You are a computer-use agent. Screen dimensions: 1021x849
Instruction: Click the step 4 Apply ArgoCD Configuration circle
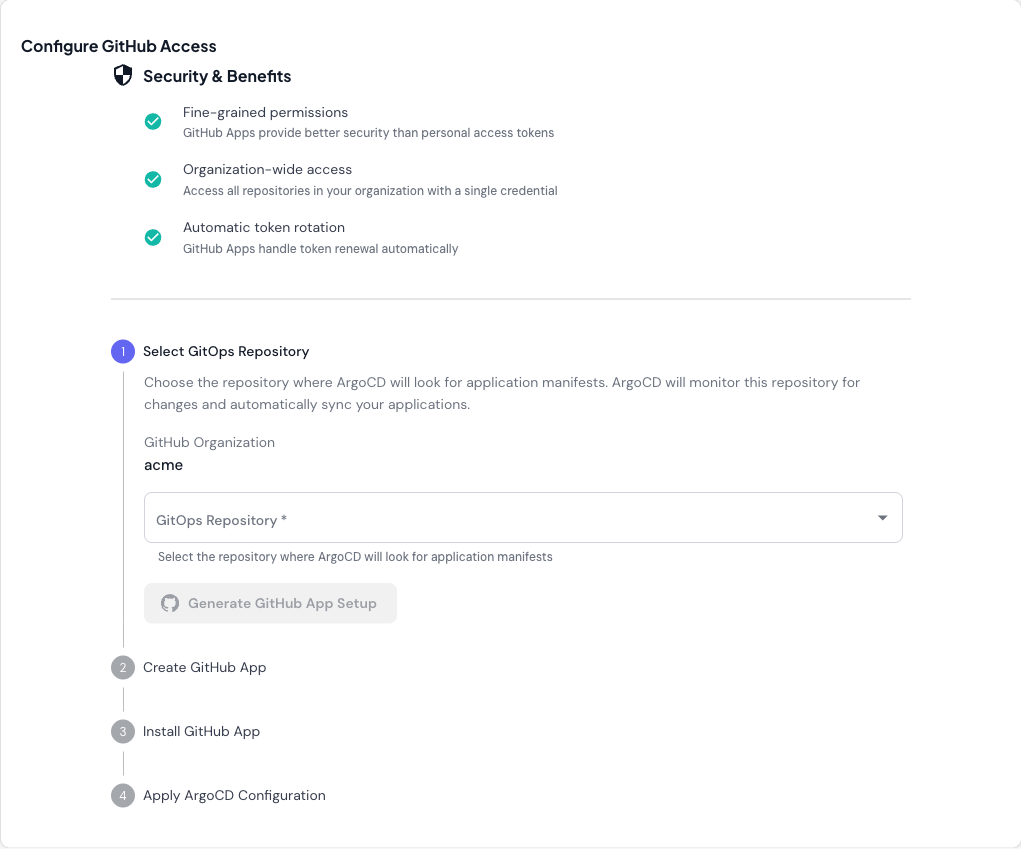tap(122, 795)
